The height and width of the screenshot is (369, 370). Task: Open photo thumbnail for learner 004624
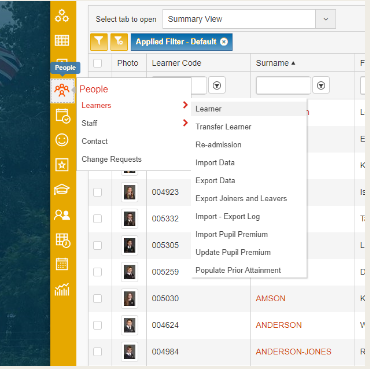tap(129, 325)
